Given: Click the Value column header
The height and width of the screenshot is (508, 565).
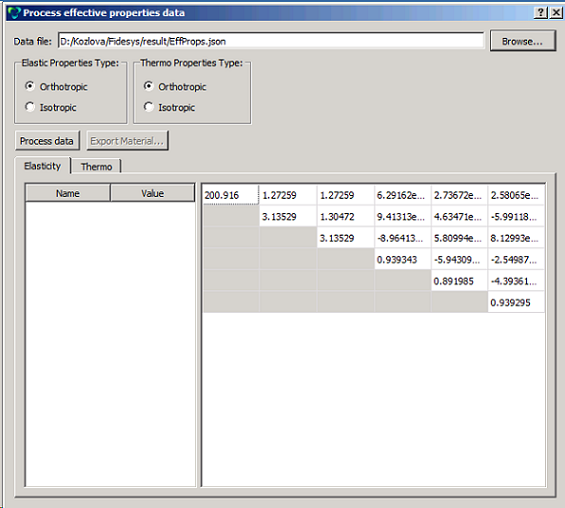Looking at the screenshot, I should coord(152,193).
